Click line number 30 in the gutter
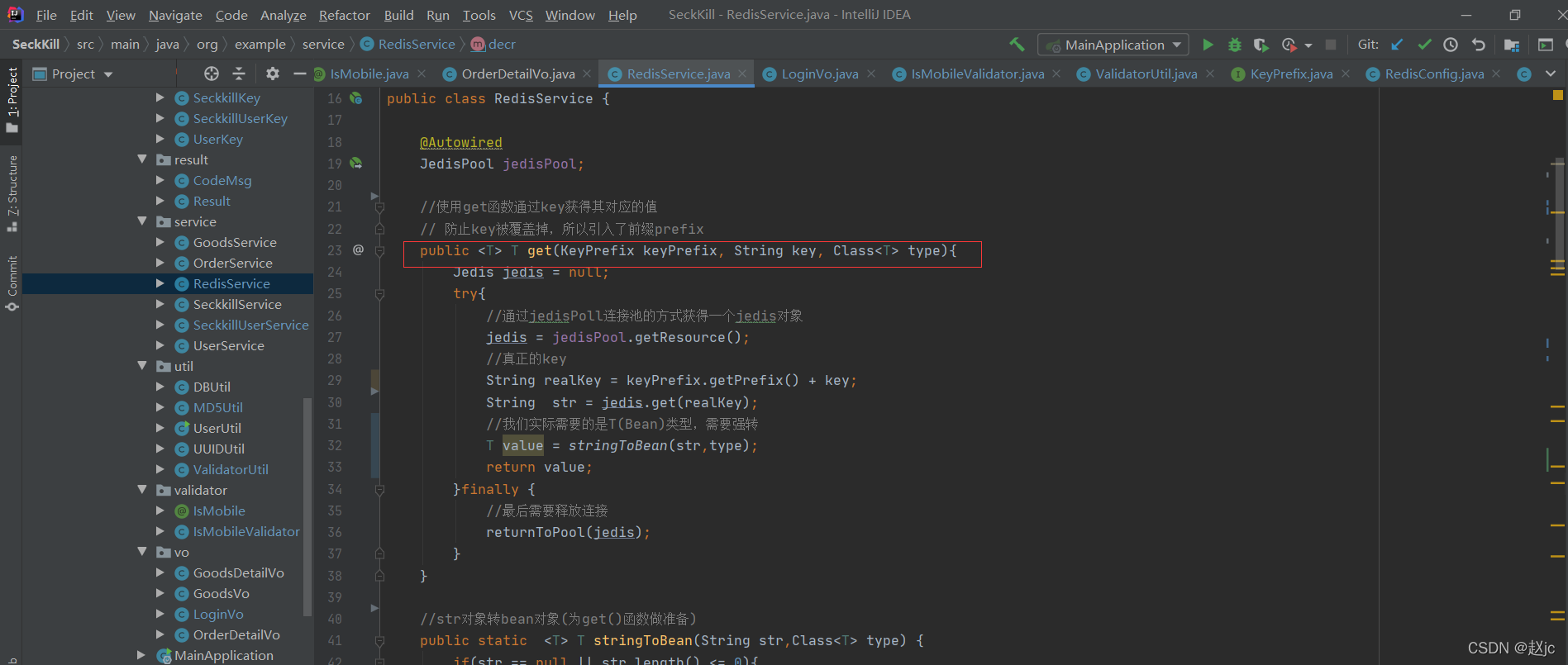The width and height of the screenshot is (1568, 665). (334, 402)
